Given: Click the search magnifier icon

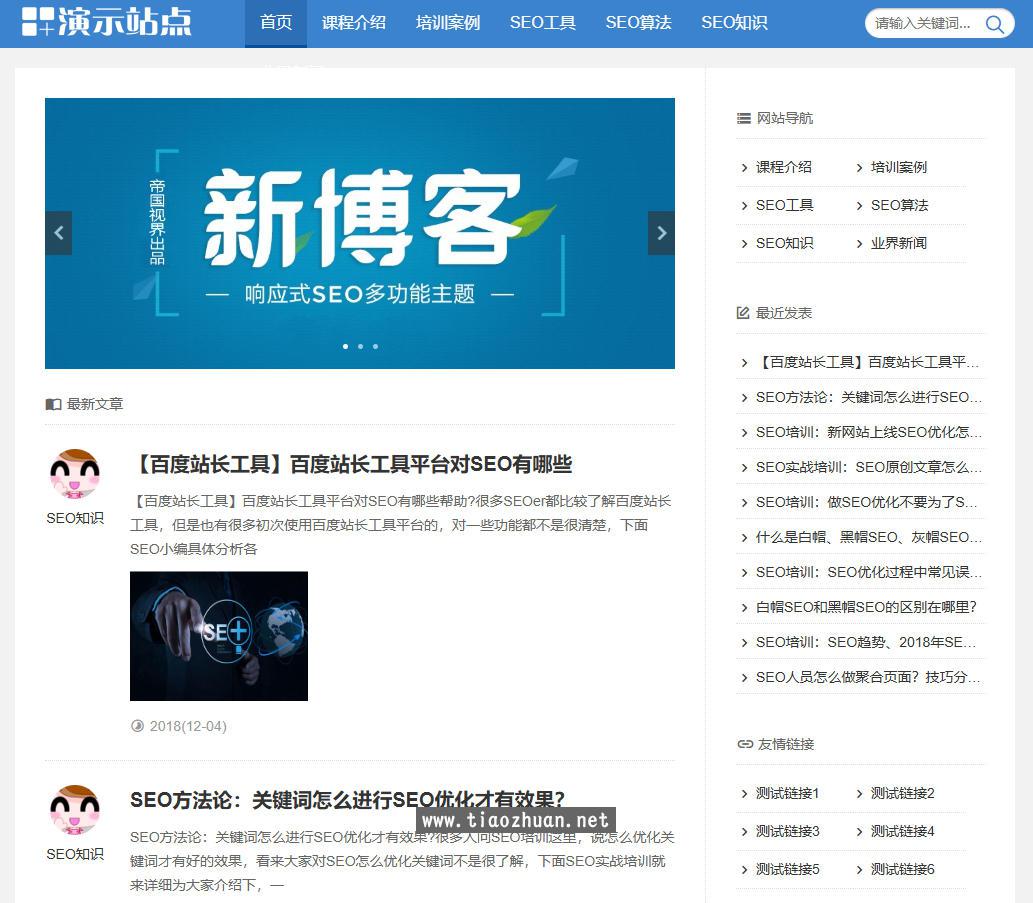Looking at the screenshot, I should coord(994,24).
